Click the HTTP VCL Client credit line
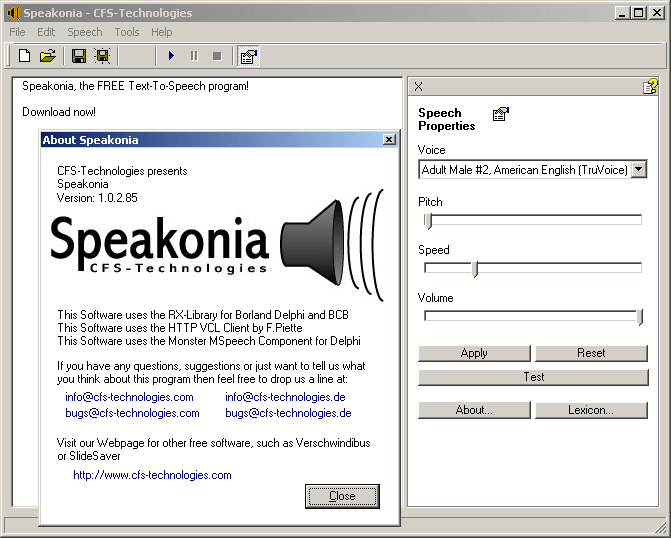The image size is (671, 538). (180, 328)
